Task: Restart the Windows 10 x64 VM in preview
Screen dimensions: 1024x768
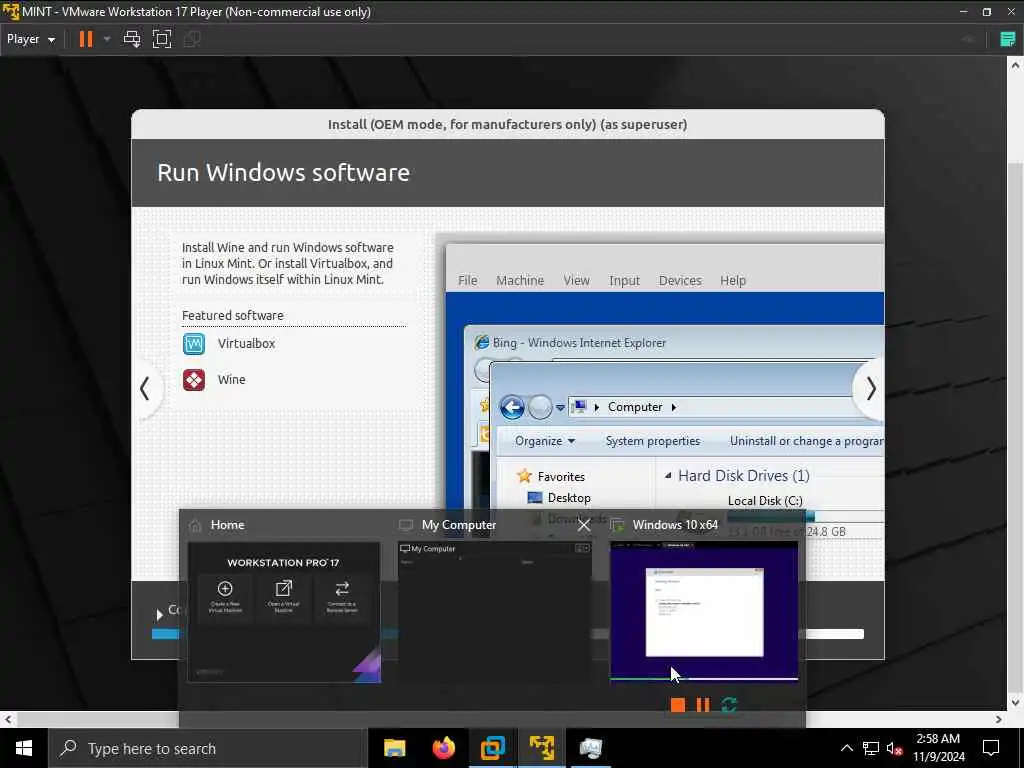Action: click(x=729, y=705)
